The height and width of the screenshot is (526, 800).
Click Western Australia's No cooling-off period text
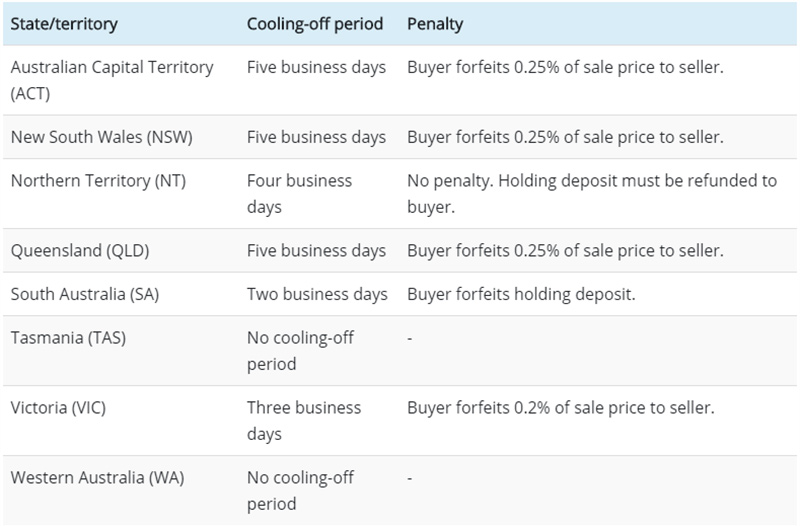click(x=299, y=490)
